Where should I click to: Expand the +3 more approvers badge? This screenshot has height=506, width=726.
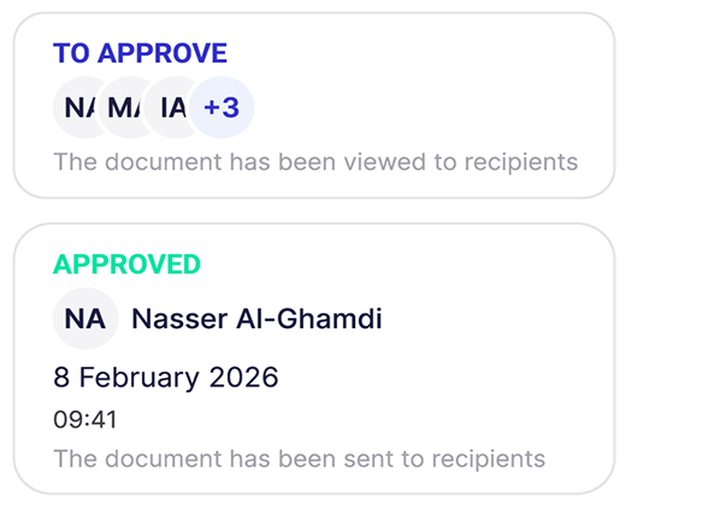tap(222, 107)
